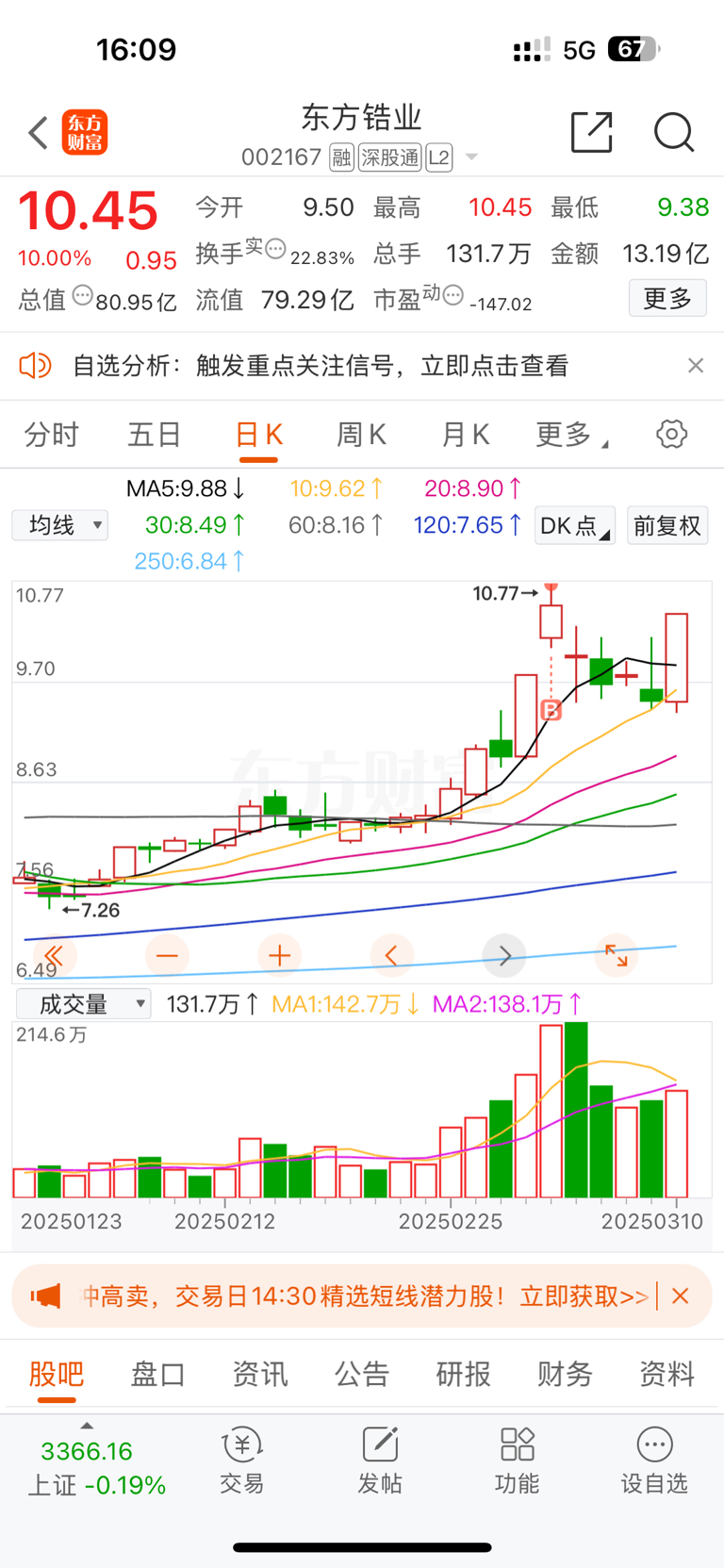Image resolution: width=724 pixels, height=1568 pixels.
Task: Click the latest price 10.45
Action: [89, 210]
